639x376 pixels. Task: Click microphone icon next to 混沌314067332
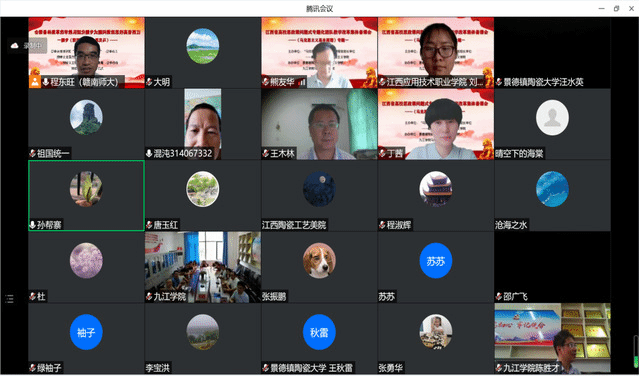(x=149, y=154)
